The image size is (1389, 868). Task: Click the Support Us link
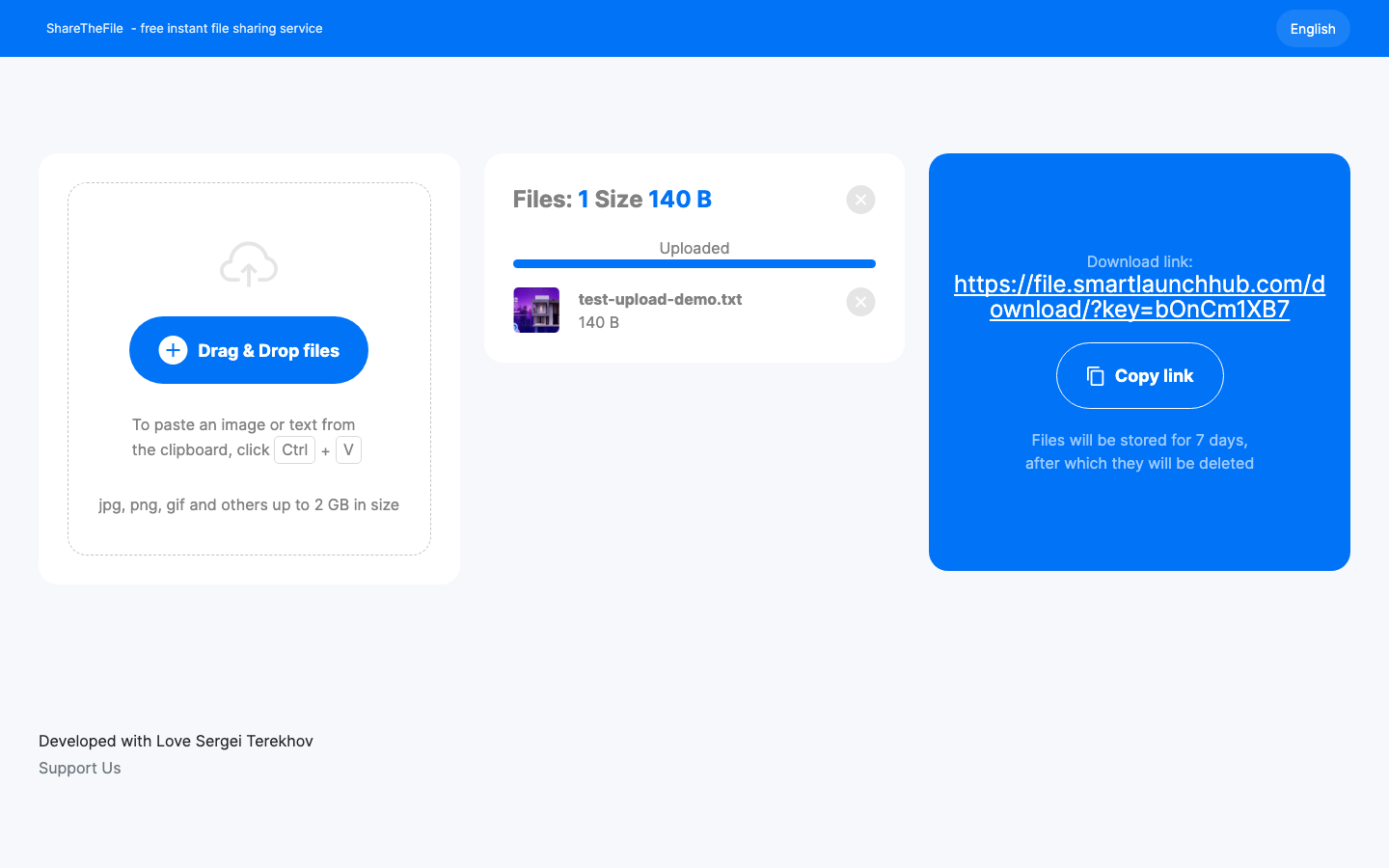(x=79, y=768)
